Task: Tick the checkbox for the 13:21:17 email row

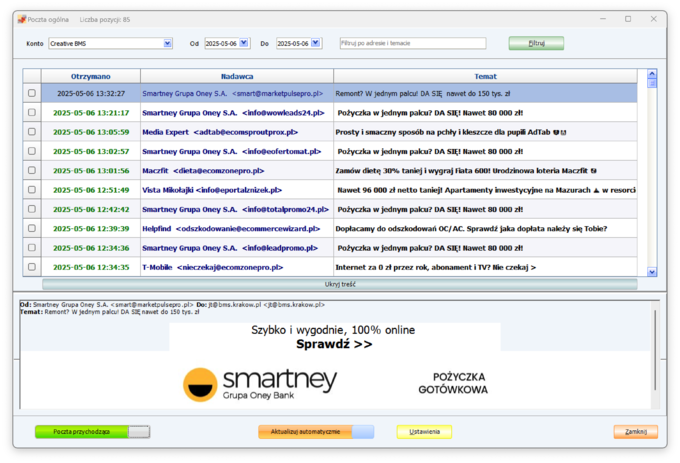Action: [x=32, y=112]
